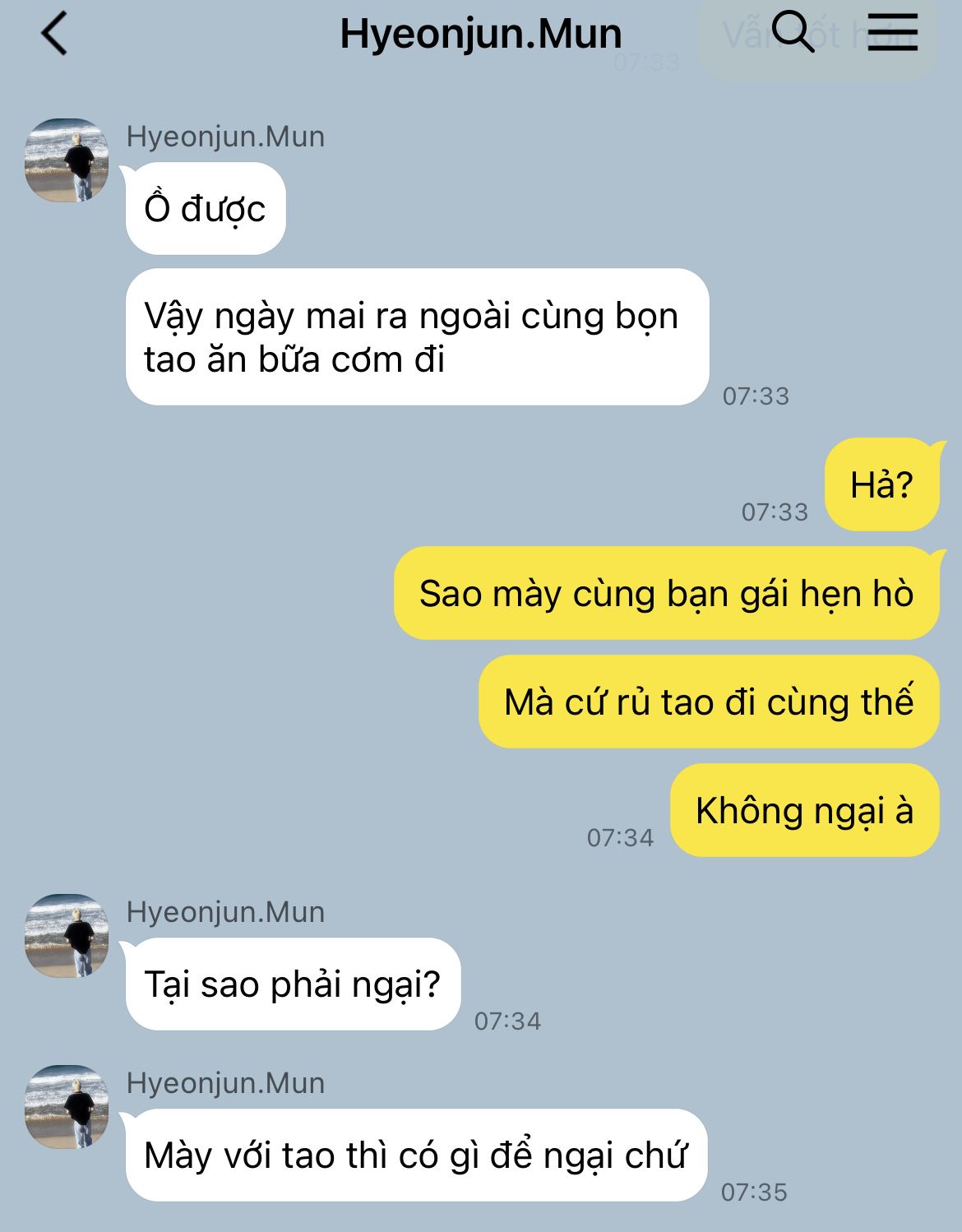This screenshot has height=1232, width=962.
Task: Select the 'Ồ được' message bubble
Action: tap(206, 209)
